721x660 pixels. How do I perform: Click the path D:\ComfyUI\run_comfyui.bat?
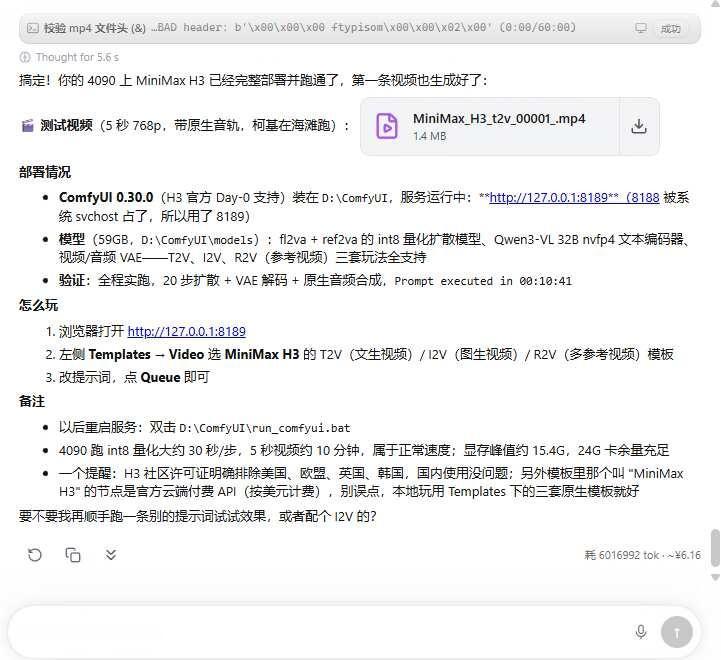265,428
